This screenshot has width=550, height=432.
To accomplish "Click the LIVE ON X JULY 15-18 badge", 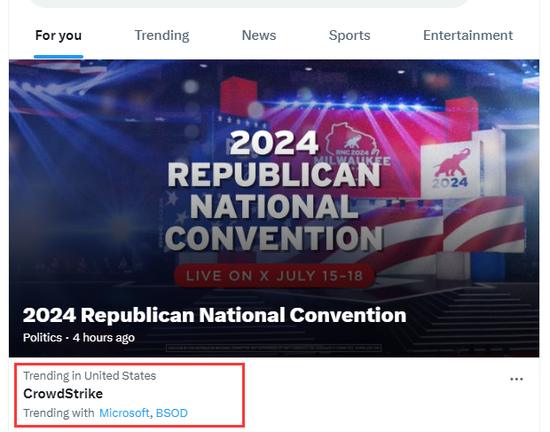I will (274, 276).
